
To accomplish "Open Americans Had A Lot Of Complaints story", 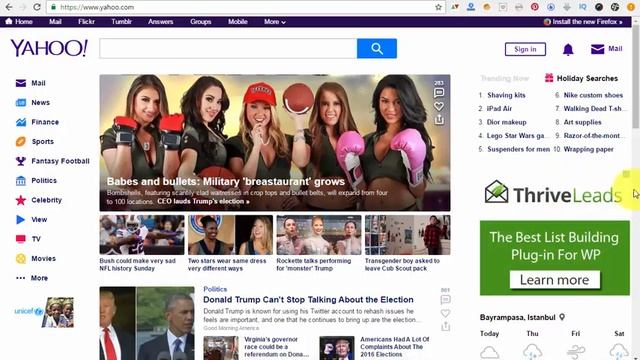I will click(x=394, y=347).
